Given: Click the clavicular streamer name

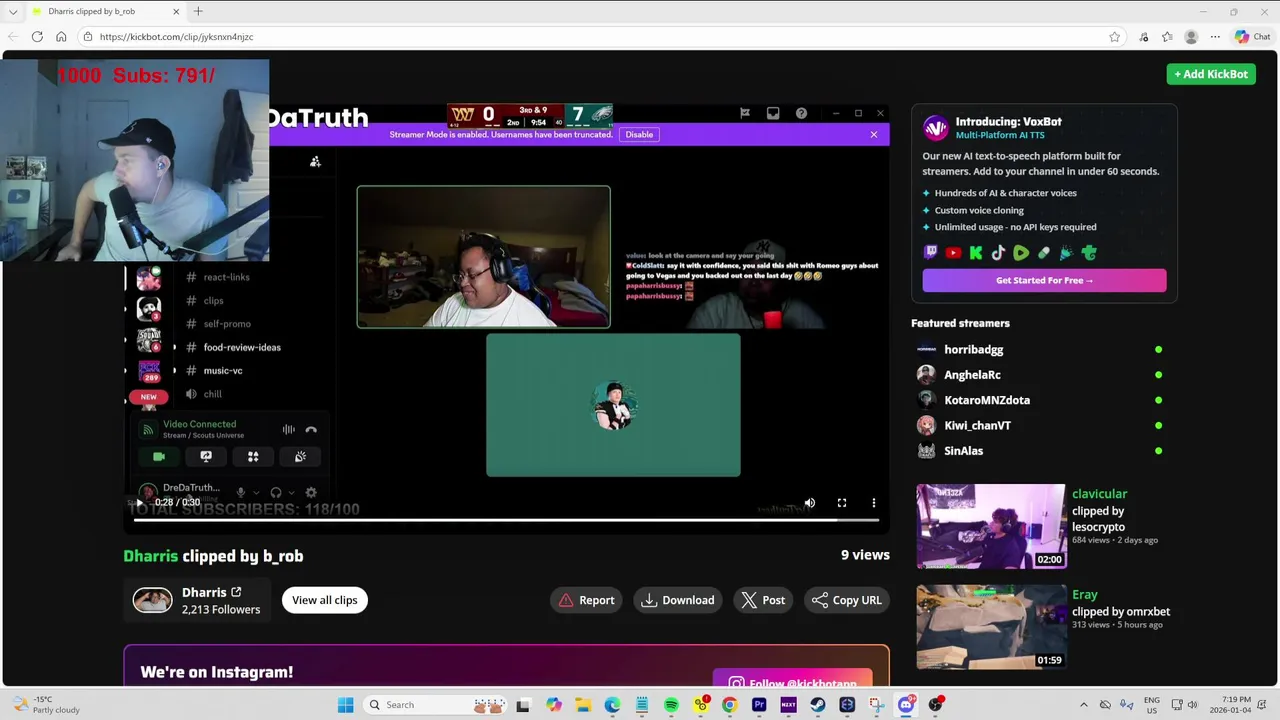Looking at the screenshot, I should coord(1099,494).
